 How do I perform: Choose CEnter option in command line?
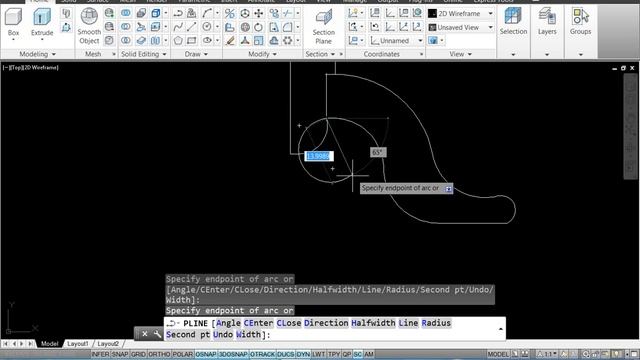tap(258, 323)
